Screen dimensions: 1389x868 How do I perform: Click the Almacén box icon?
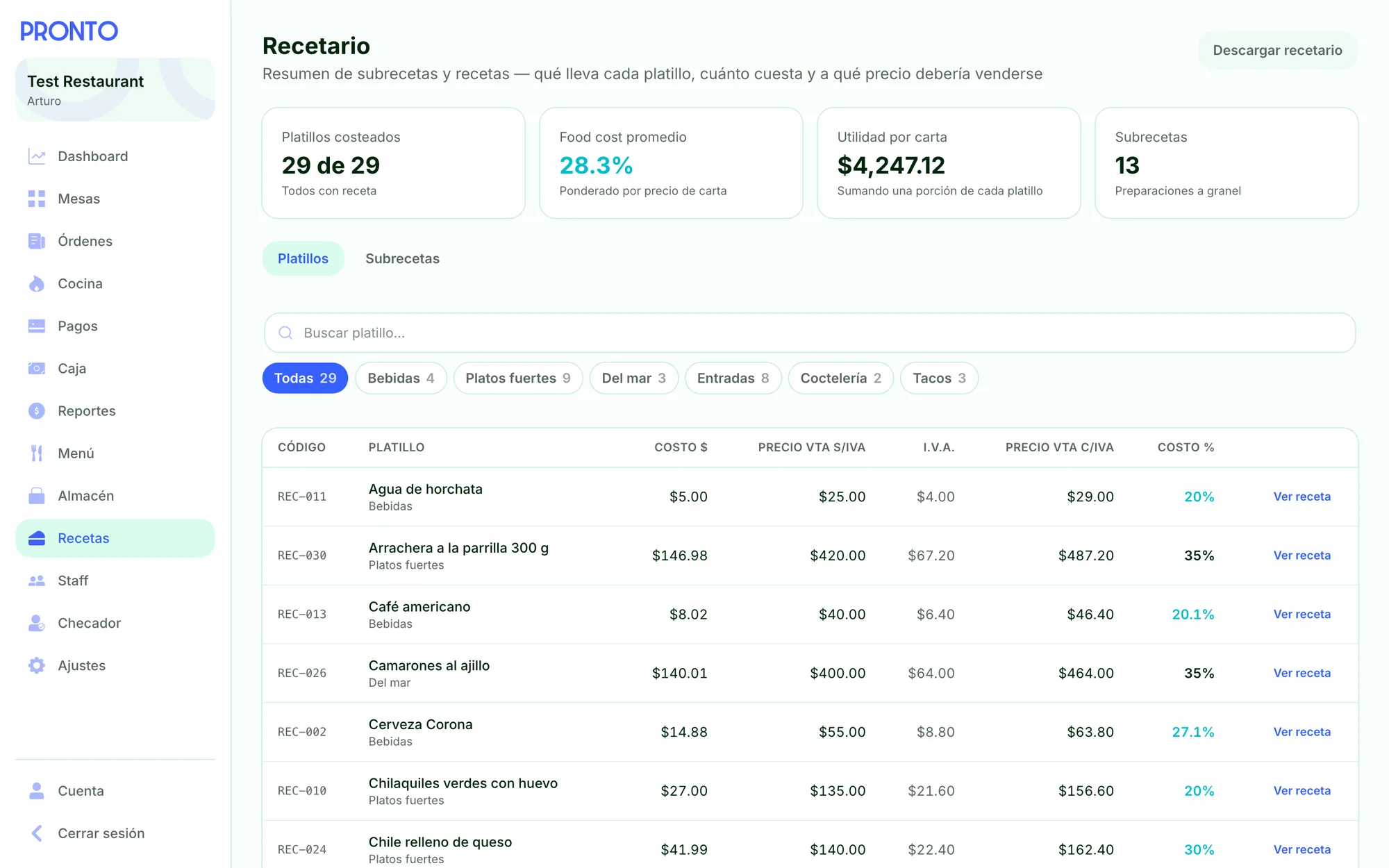click(37, 495)
